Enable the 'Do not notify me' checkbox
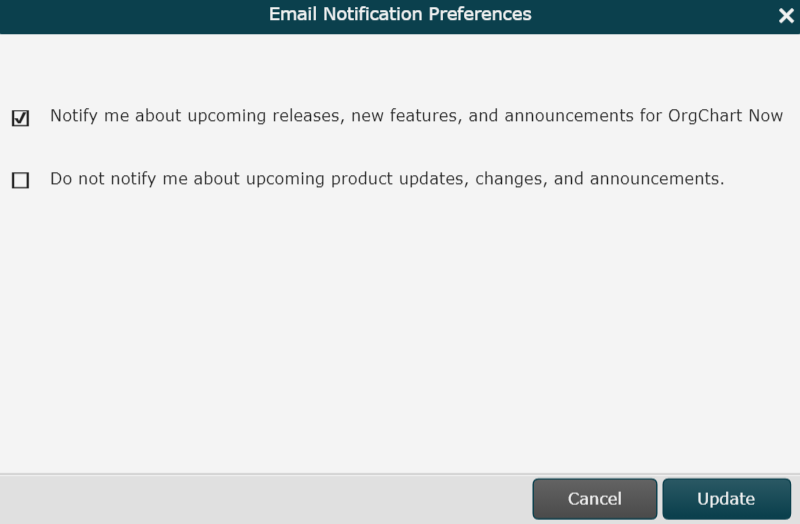The width and height of the screenshot is (800, 524). 20,181
